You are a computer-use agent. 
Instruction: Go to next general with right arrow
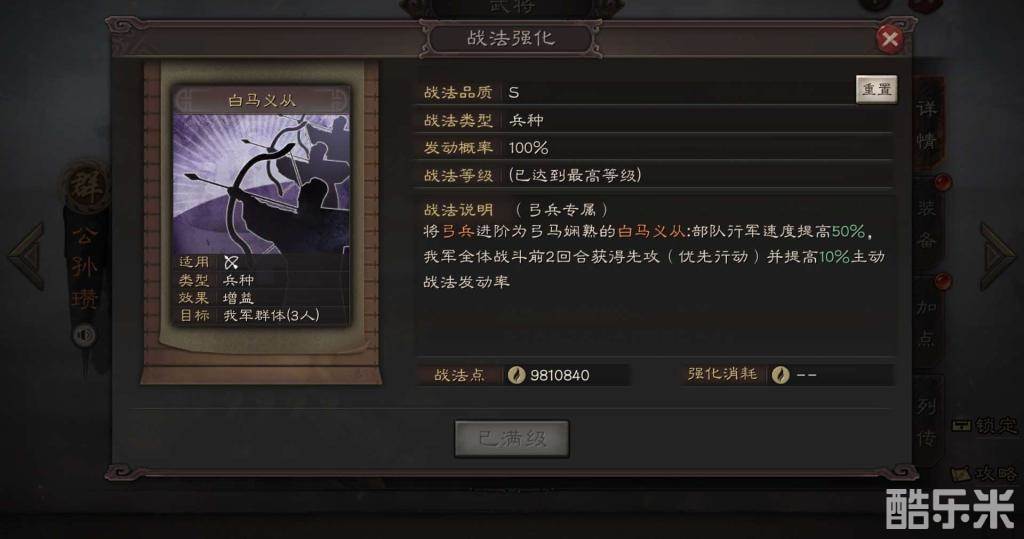[x=997, y=256]
